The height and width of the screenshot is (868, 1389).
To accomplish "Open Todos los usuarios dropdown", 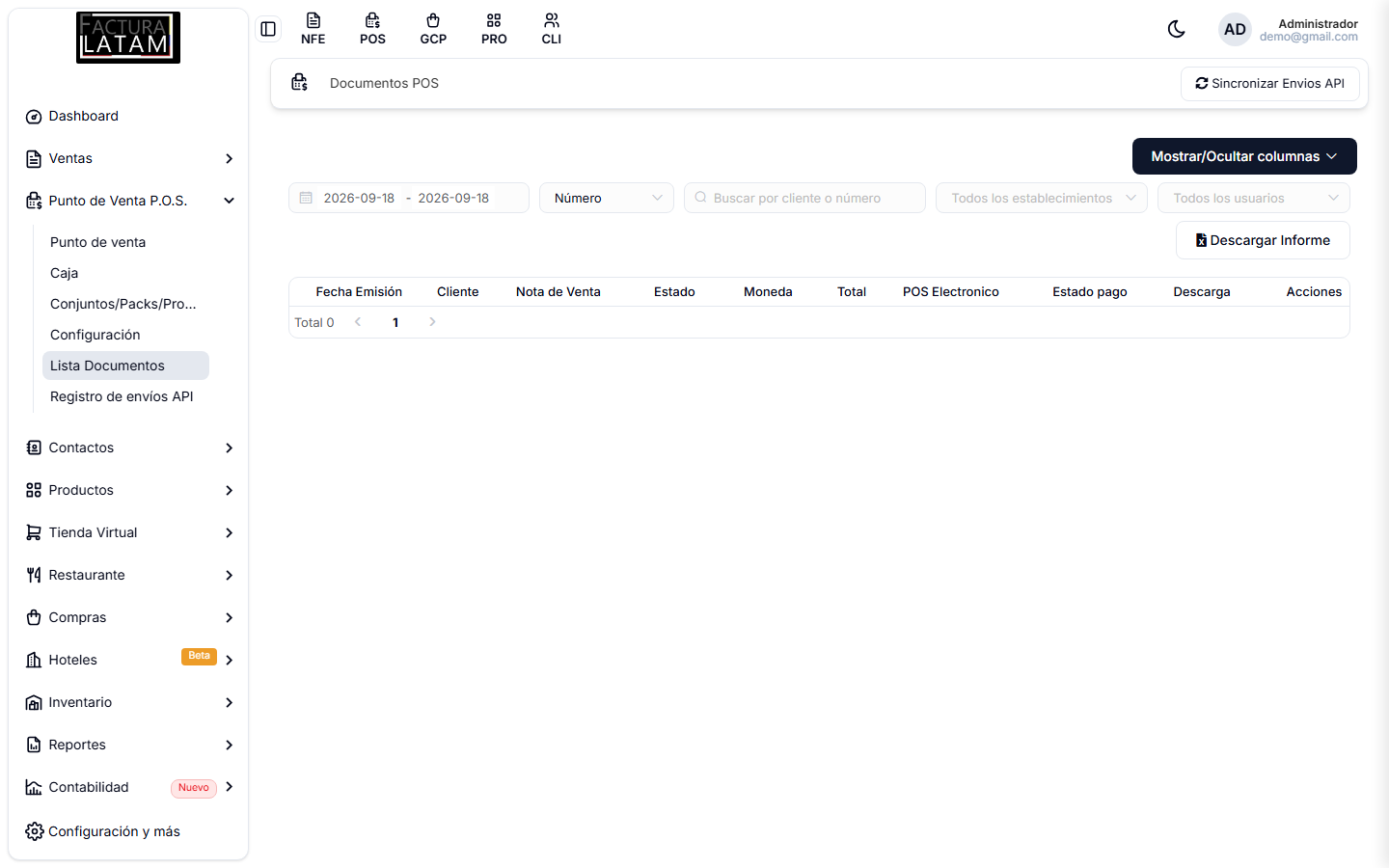I will pyautogui.click(x=1254, y=198).
